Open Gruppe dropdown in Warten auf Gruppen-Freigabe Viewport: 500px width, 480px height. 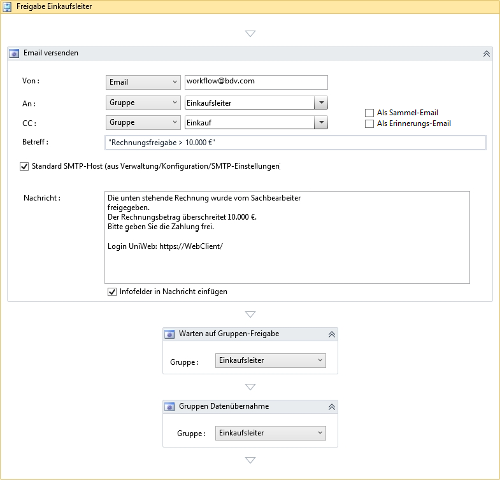(270, 360)
